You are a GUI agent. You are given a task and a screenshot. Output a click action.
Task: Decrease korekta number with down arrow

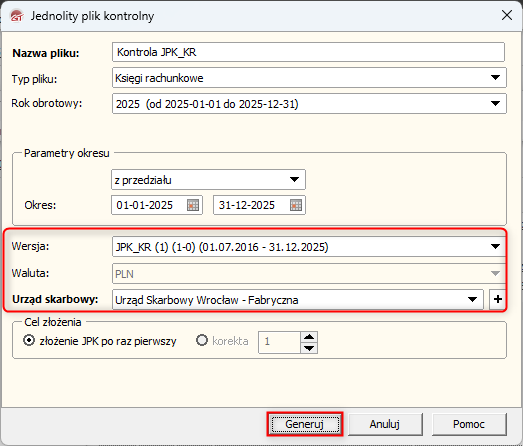point(309,348)
